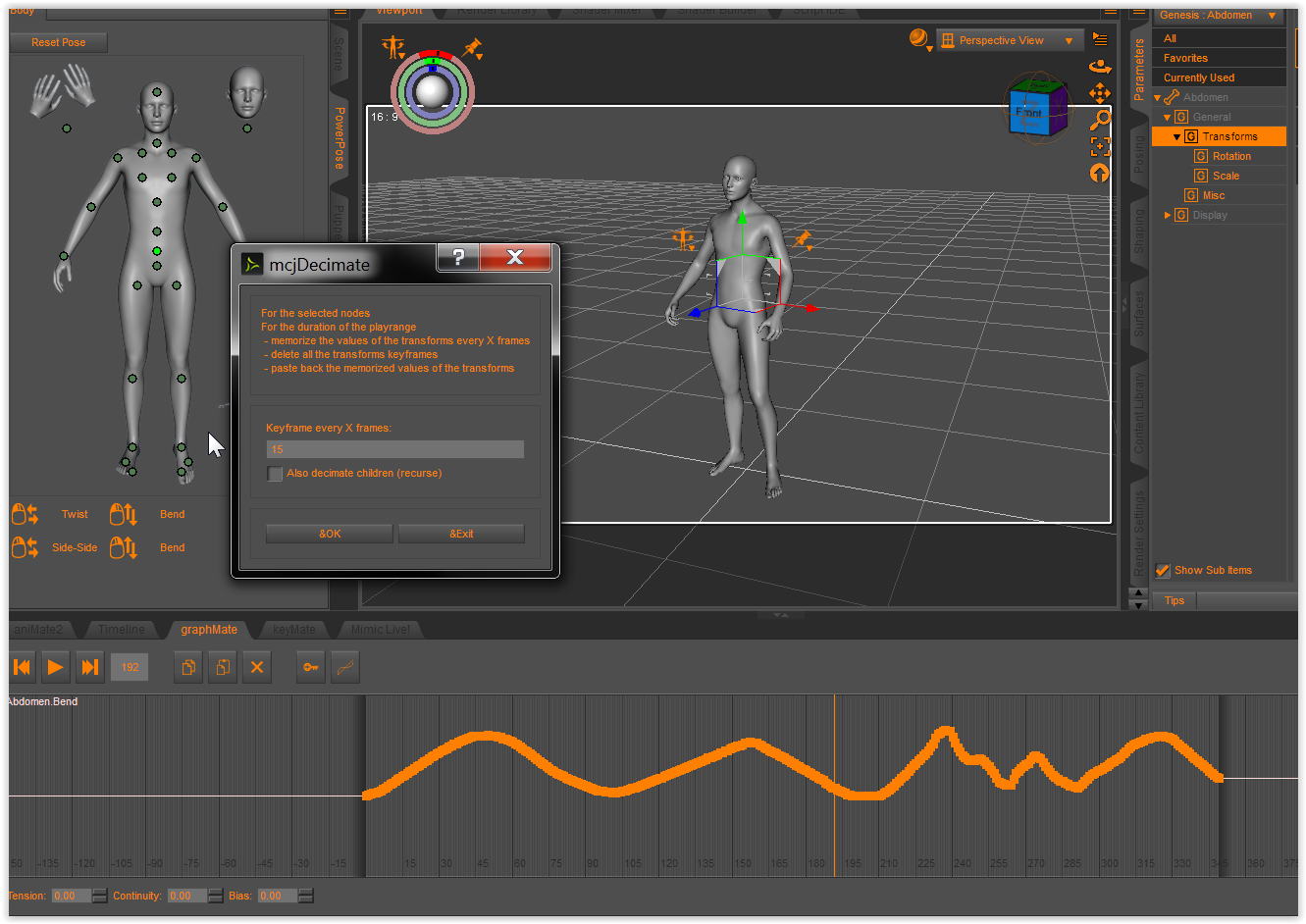
Task: Click the help question mark in mcjDecimate
Action: (458, 258)
